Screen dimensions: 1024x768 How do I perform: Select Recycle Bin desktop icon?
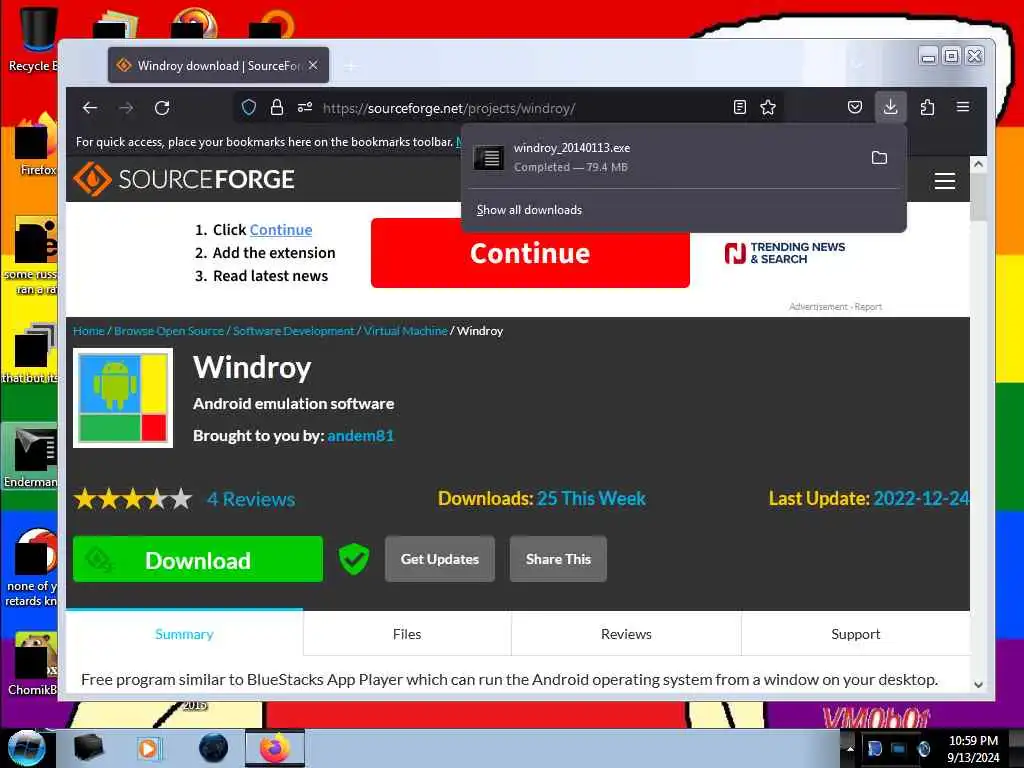[31, 39]
